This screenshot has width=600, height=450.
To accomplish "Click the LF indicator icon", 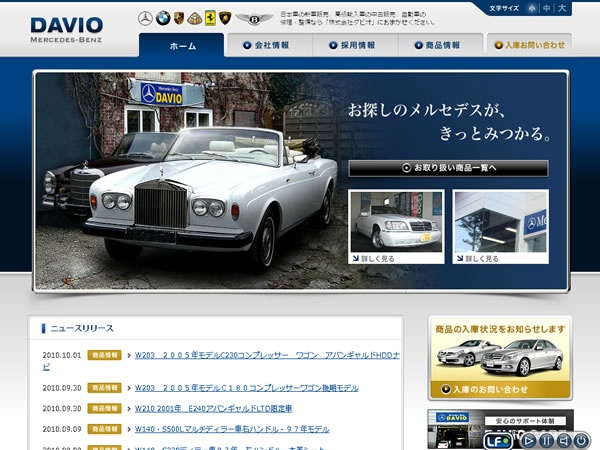I will coord(497,441).
